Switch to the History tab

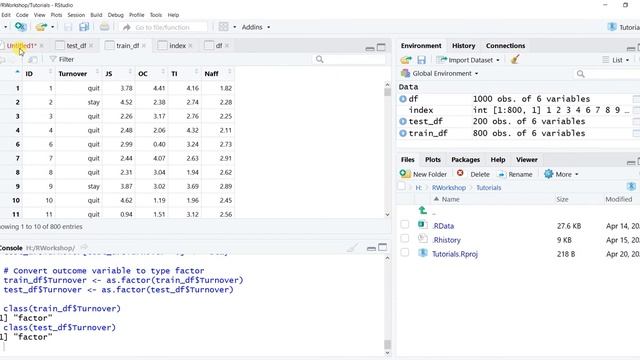463,46
